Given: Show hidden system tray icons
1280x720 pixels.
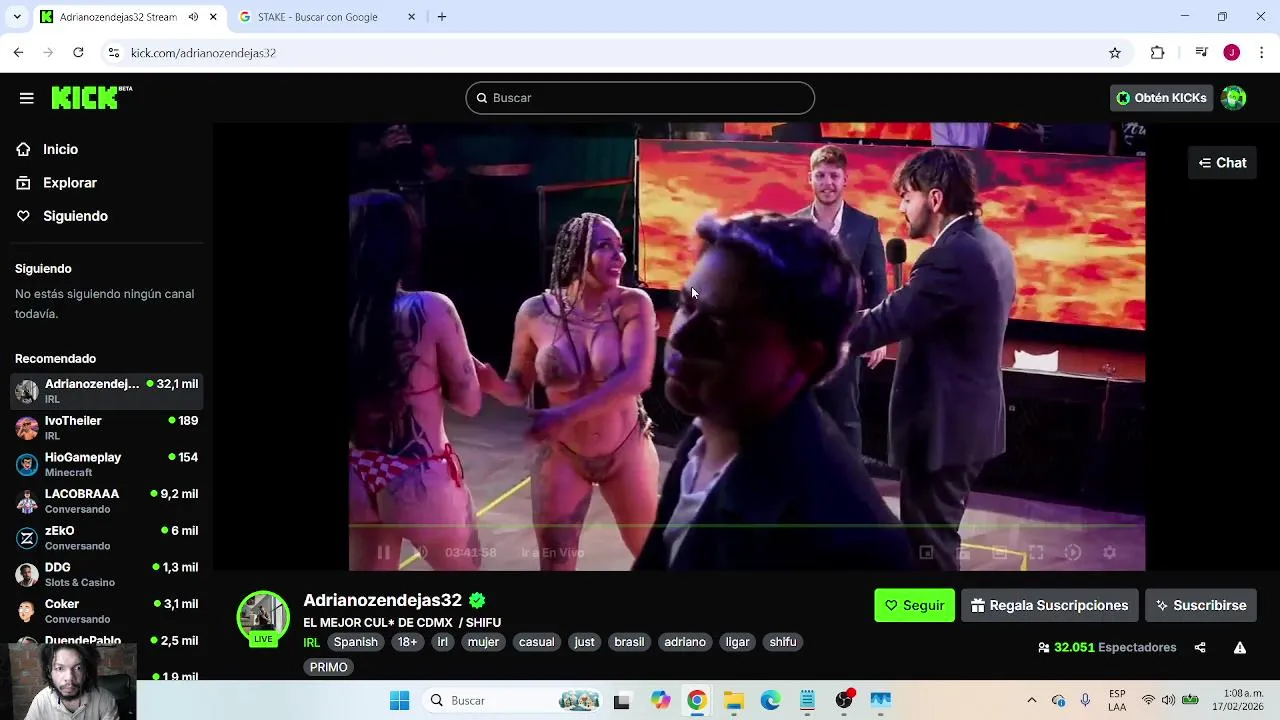Looking at the screenshot, I should (x=1032, y=701).
